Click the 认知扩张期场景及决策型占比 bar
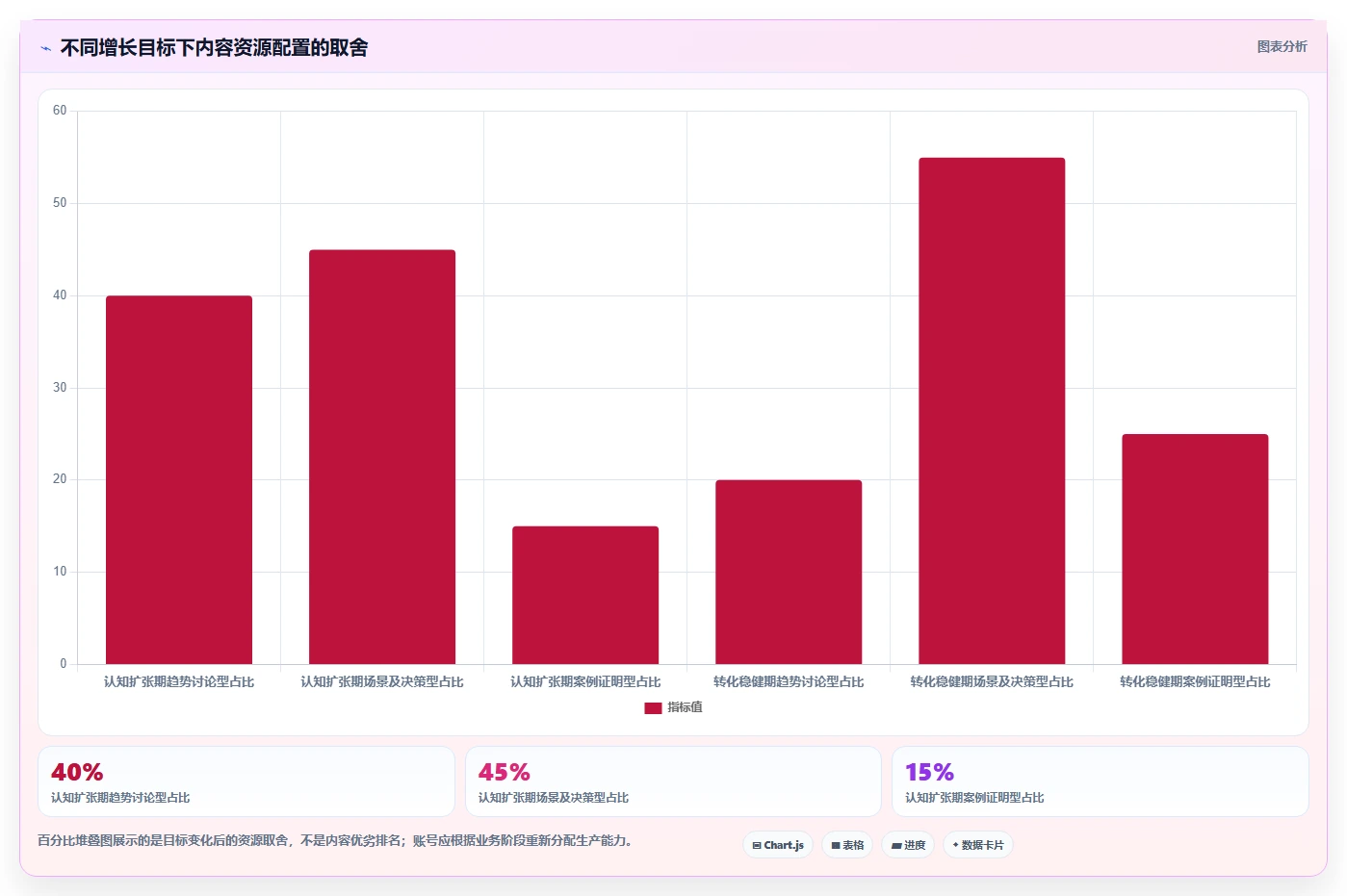Screen dimensions: 1347x896 pos(382,456)
